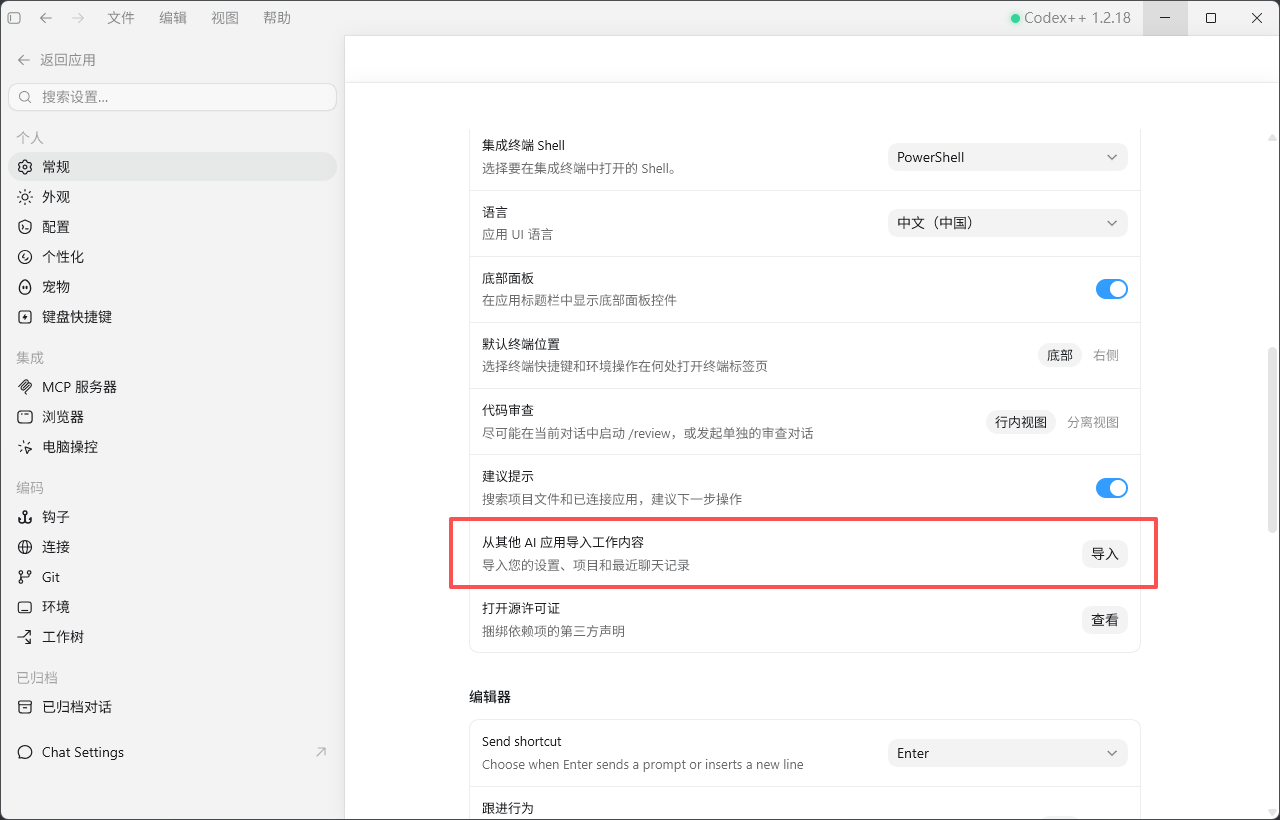Click the 集成终端 Shell label
This screenshot has height=820, width=1280.
point(524,146)
